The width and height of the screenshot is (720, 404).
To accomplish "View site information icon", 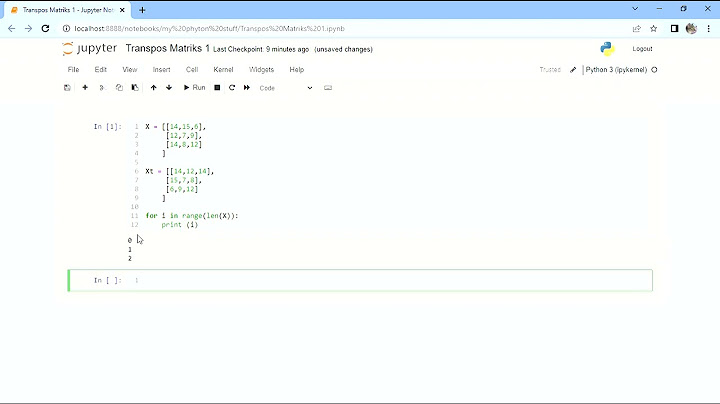I will pyautogui.click(x=66, y=28).
